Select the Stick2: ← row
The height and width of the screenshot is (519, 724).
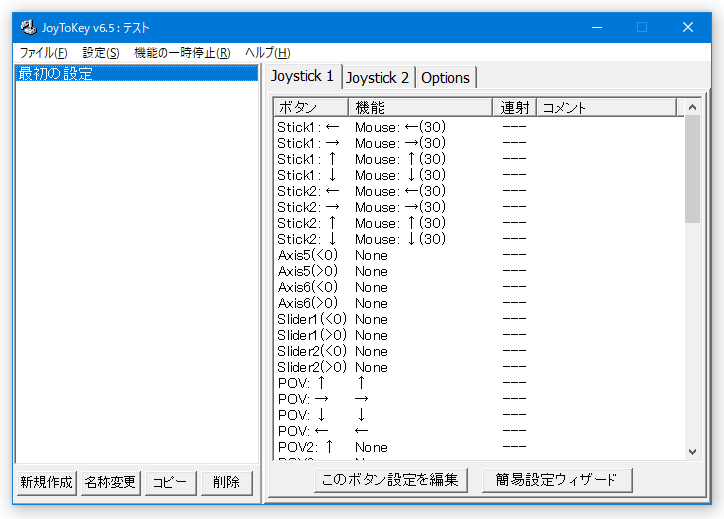[479, 191]
